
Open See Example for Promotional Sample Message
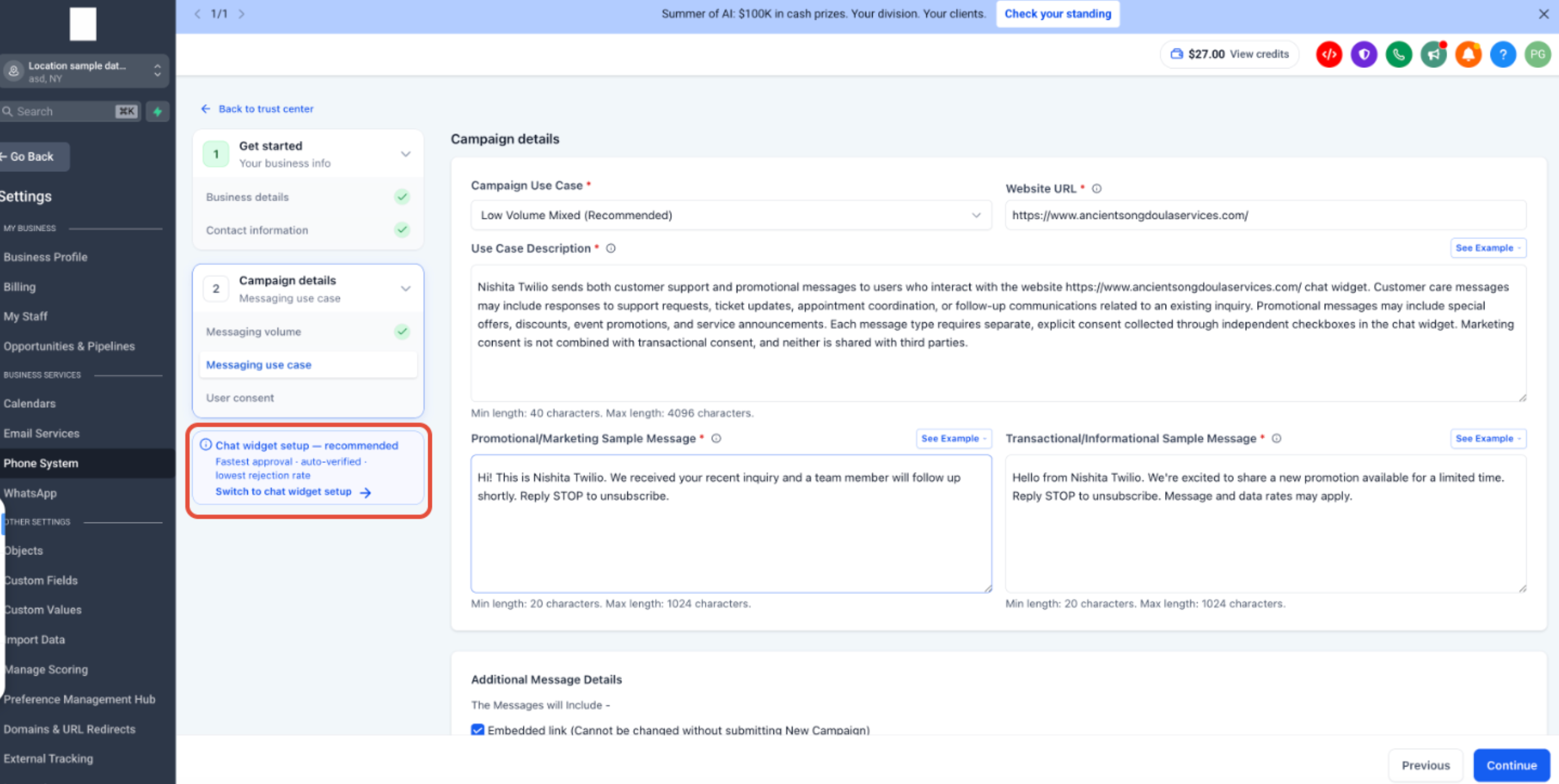[x=953, y=438]
